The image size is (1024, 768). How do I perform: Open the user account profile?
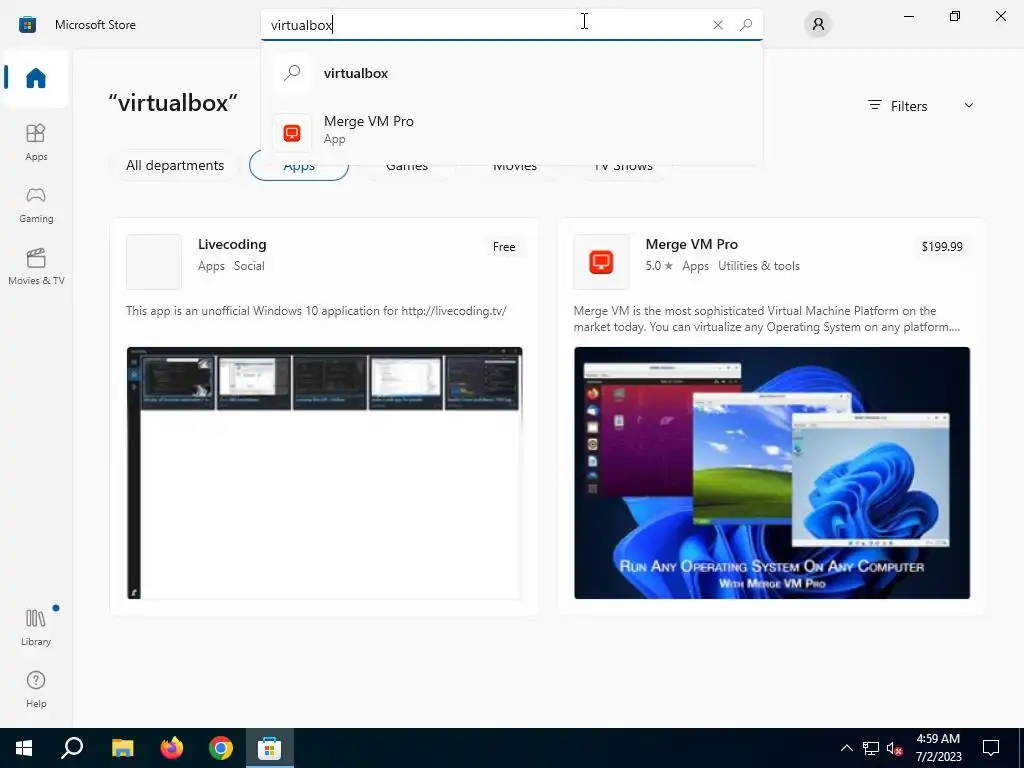[818, 25]
